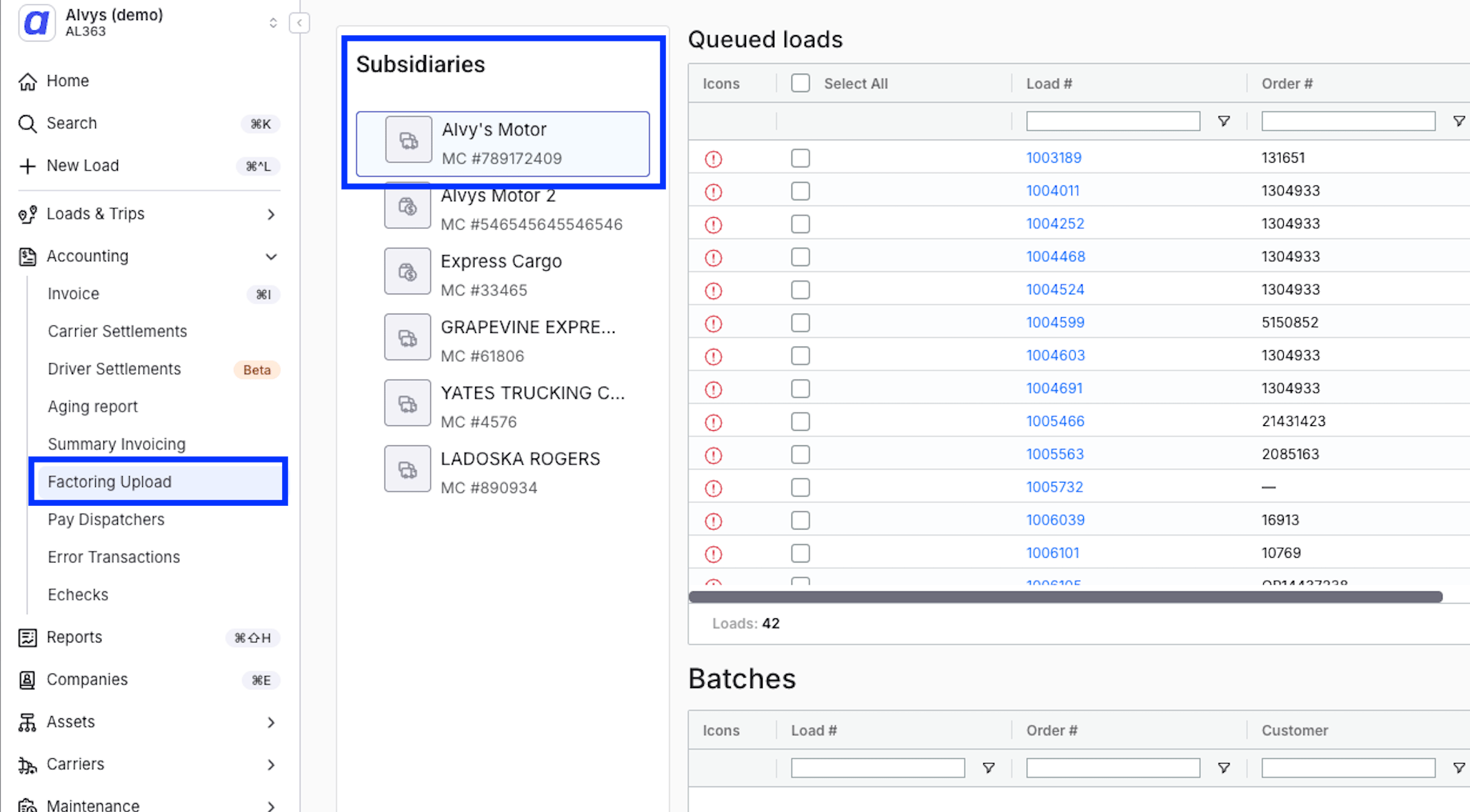Image resolution: width=1470 pixels, height=812 pixels.
Task: Open the Load # filter icon in Queued loads
Action: pyautogui.click(x=1224, y=121)
